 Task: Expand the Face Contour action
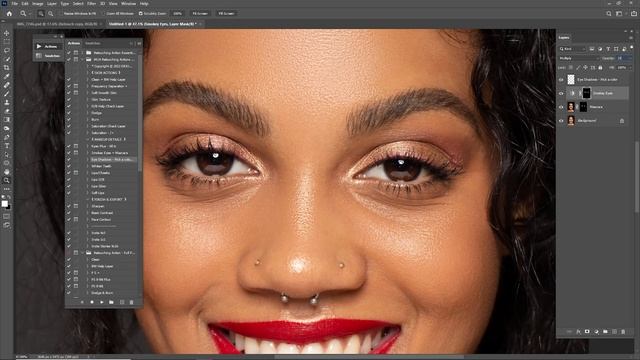pyautogui.click(x=88, y=220)
